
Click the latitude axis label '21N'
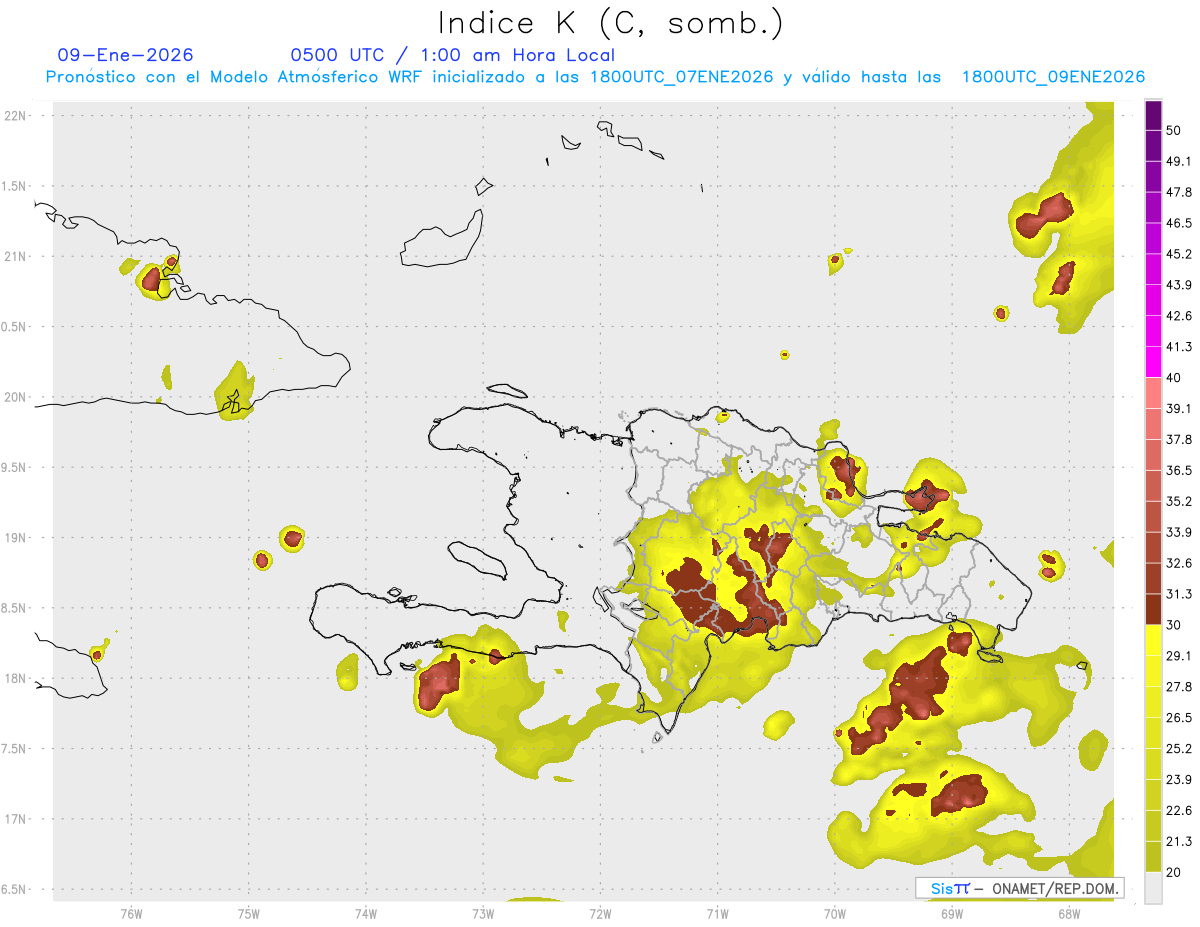(17, 256)
